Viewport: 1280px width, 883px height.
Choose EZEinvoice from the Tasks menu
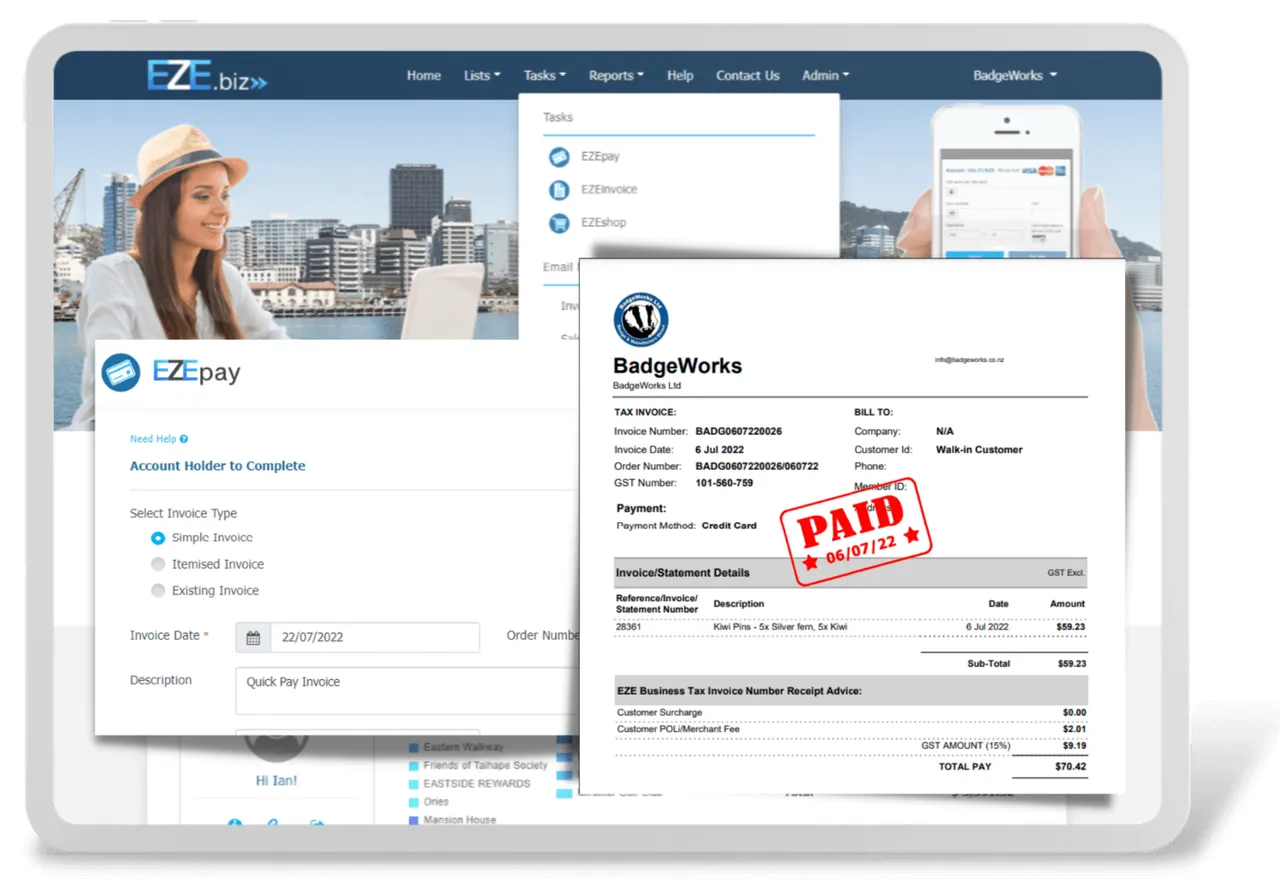pyautogui.click(x=608, y=190)
